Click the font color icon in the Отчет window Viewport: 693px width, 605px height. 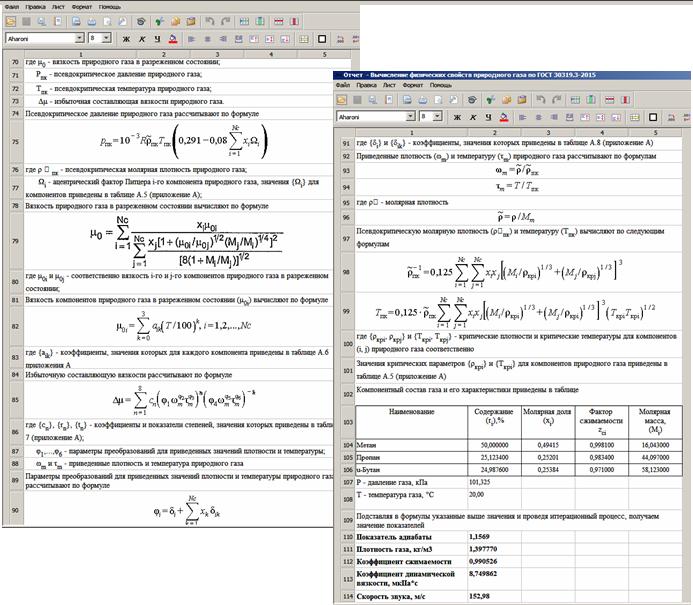coord(505,117)
